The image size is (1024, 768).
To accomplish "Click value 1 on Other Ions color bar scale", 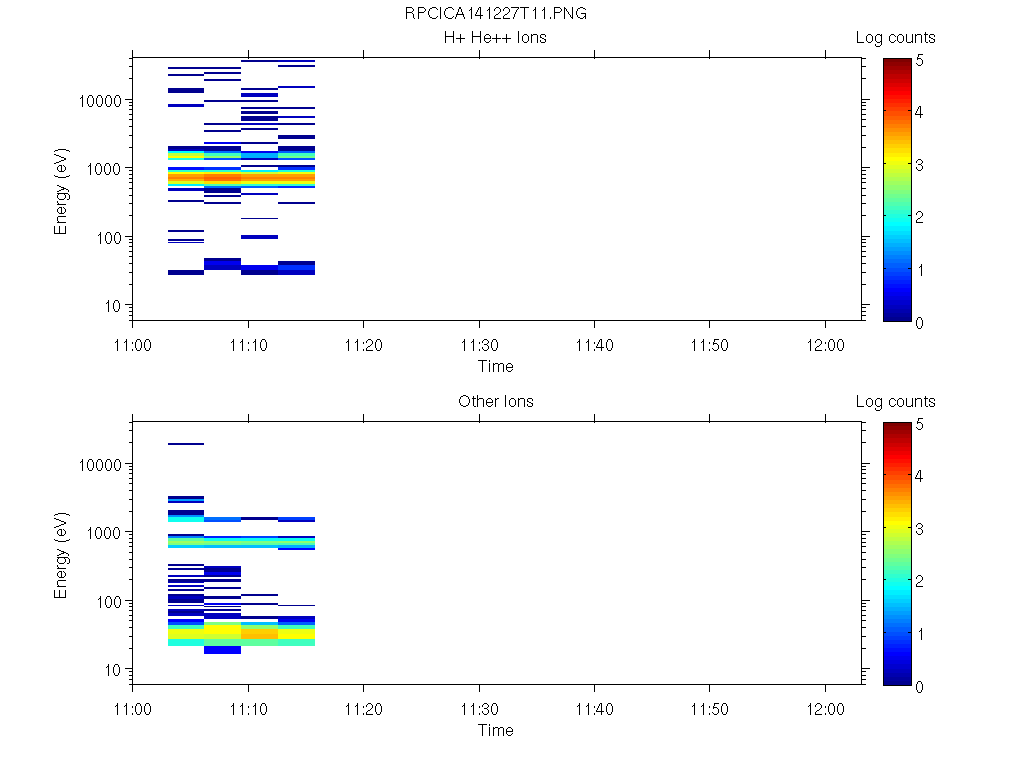I will (x=920, y=634).
